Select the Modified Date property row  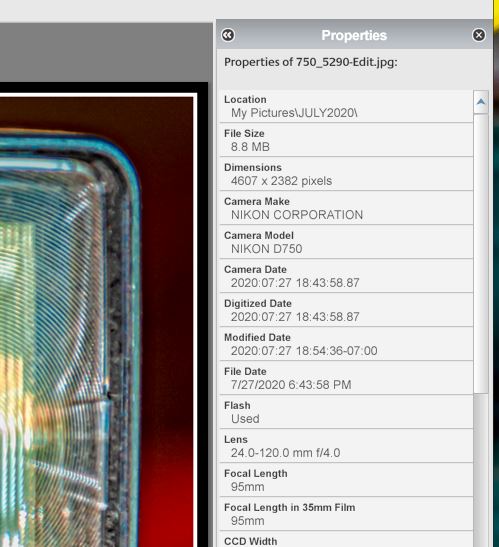[346, 344]
